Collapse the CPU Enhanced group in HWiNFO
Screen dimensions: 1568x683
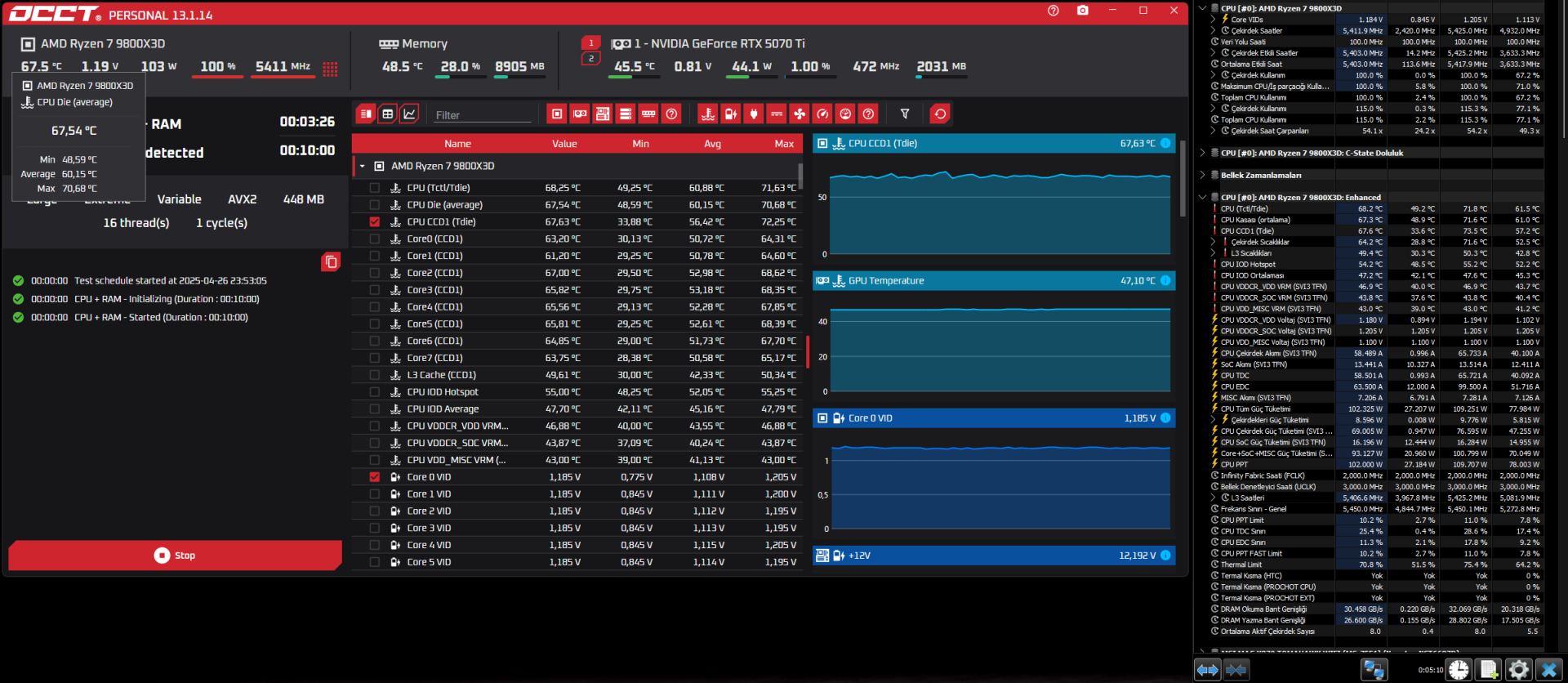coord(1202,197)
